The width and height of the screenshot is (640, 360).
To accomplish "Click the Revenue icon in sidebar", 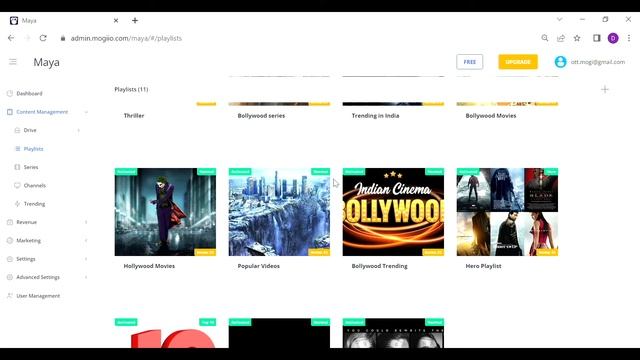I will 10,222.
